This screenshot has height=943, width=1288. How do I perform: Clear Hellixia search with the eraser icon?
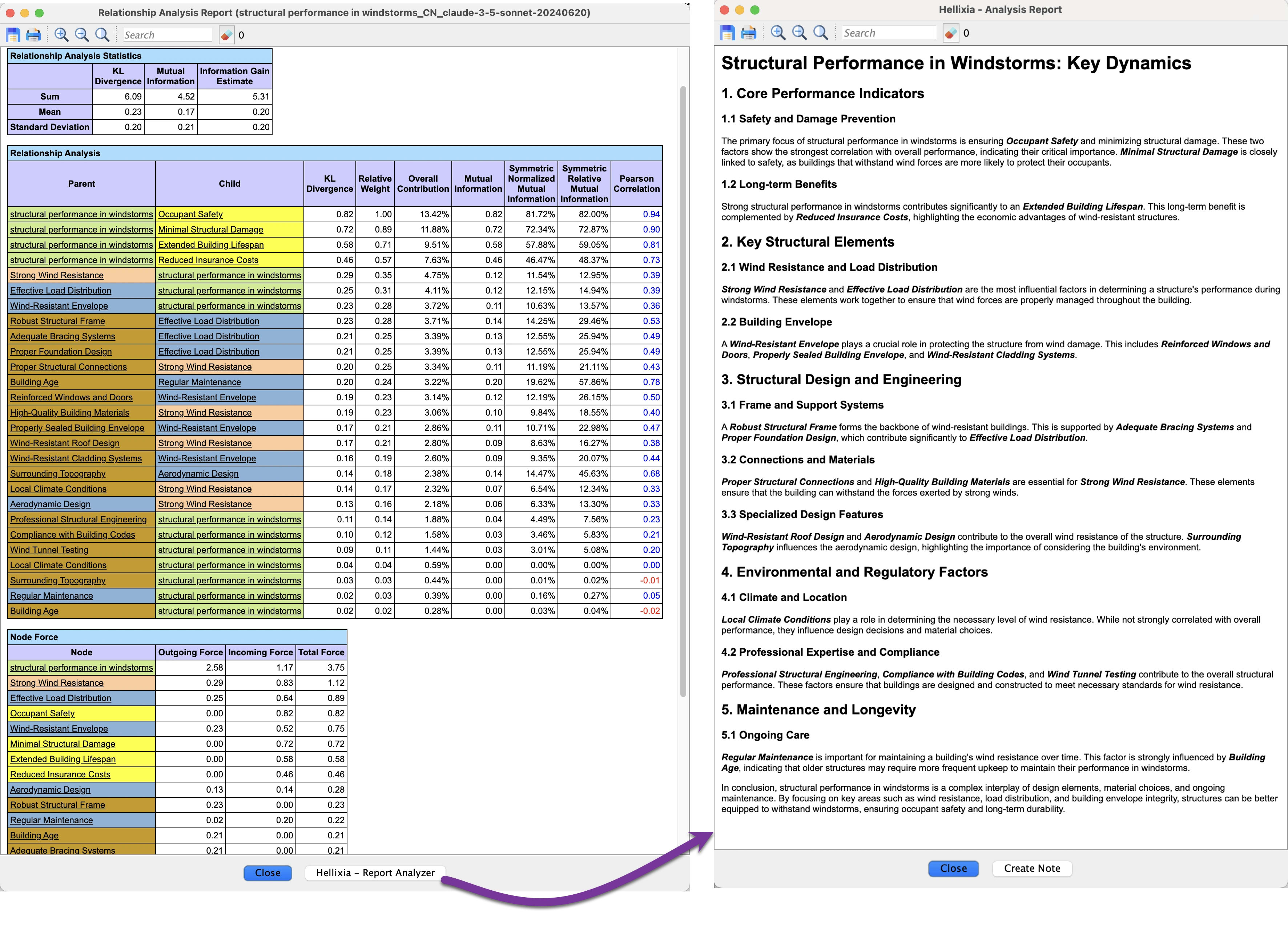950,33
